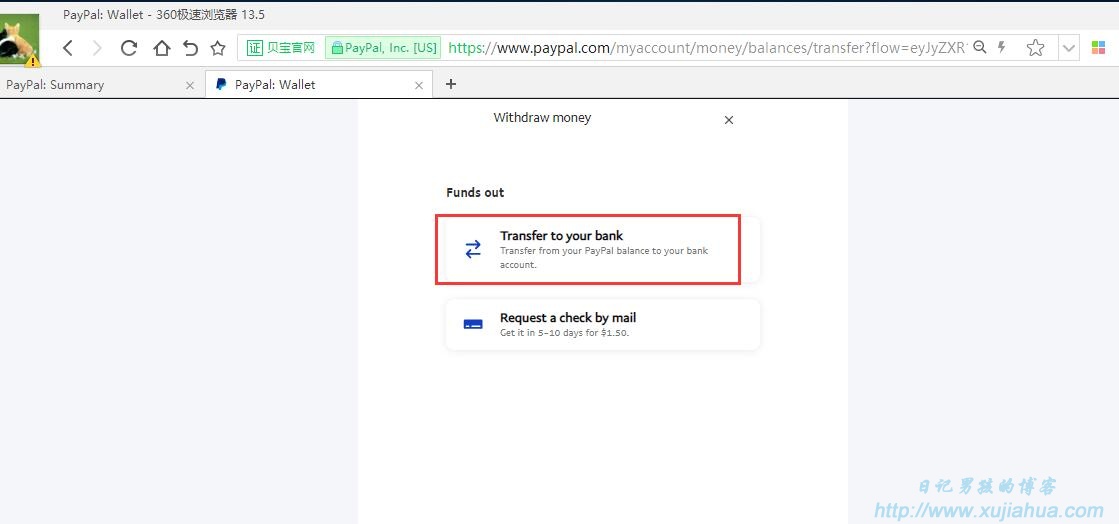Click the check card icon
This screenshot has height=524, width=1119.
[473, 324]
